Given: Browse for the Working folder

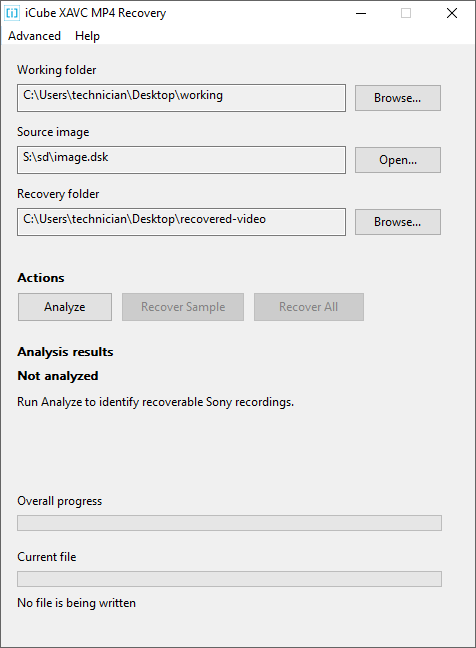Looking at the screenshot, I should 397,98.
